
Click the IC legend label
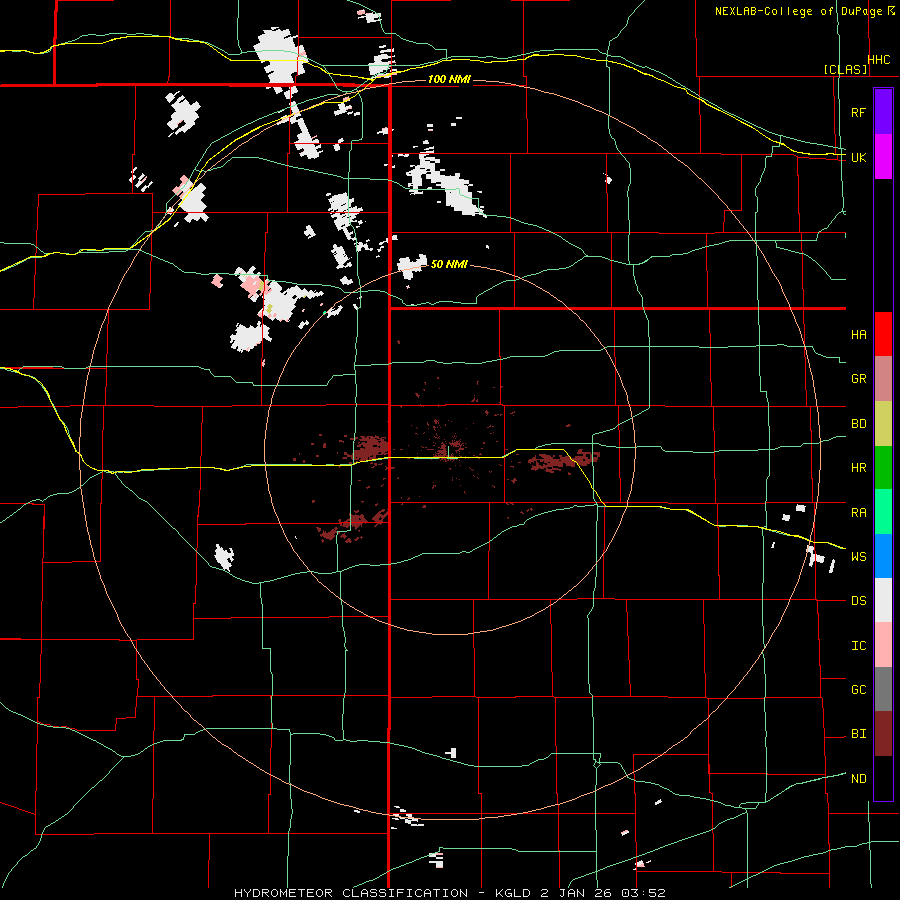click(858, 646)
